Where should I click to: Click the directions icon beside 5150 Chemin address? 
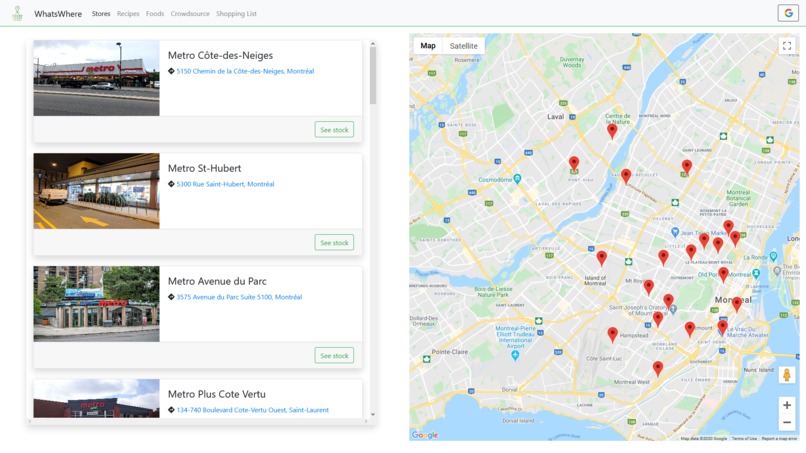(x=171, y=71)
